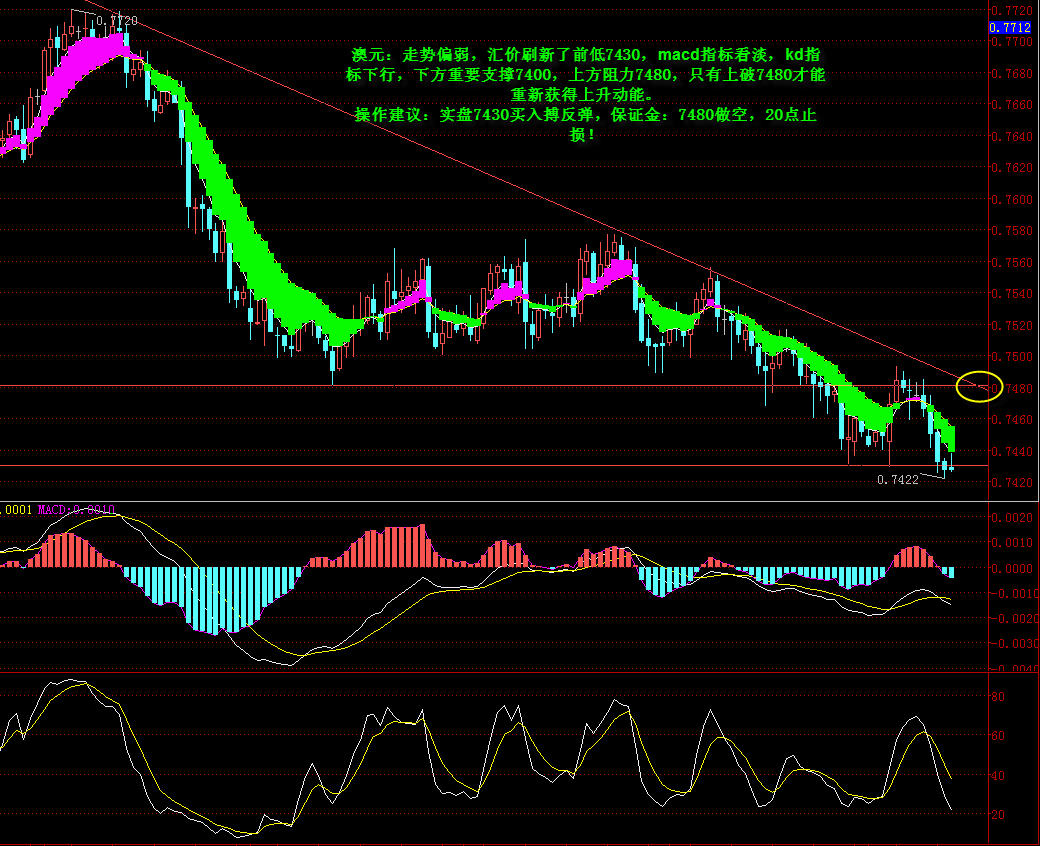The height and width of the screenshot is (846, 1040).
Task: Select the 0.7620 price axis label
Action: tap(1011, 168)
